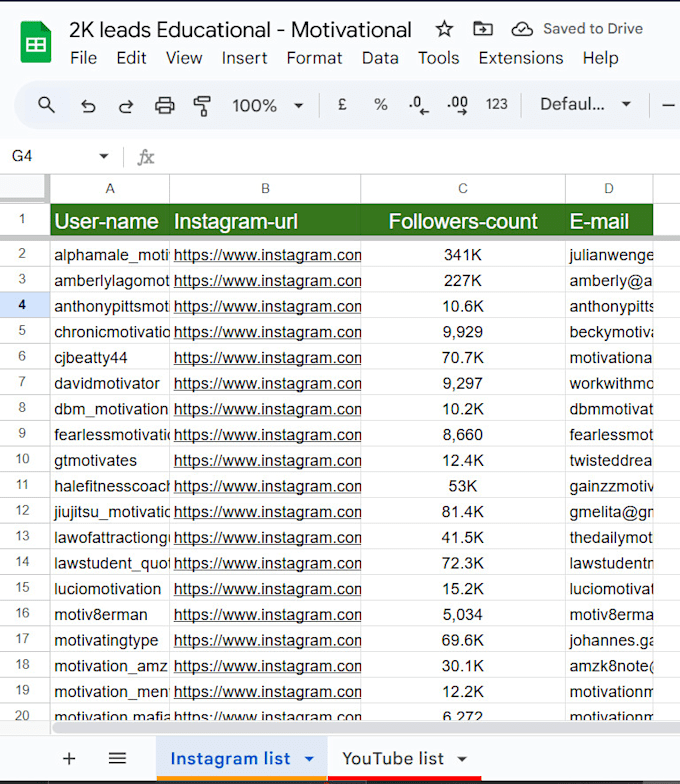The image size is (680, 784).
Task: Open the Instagram link for gtmotivates
Action: [x=267, y=460]
